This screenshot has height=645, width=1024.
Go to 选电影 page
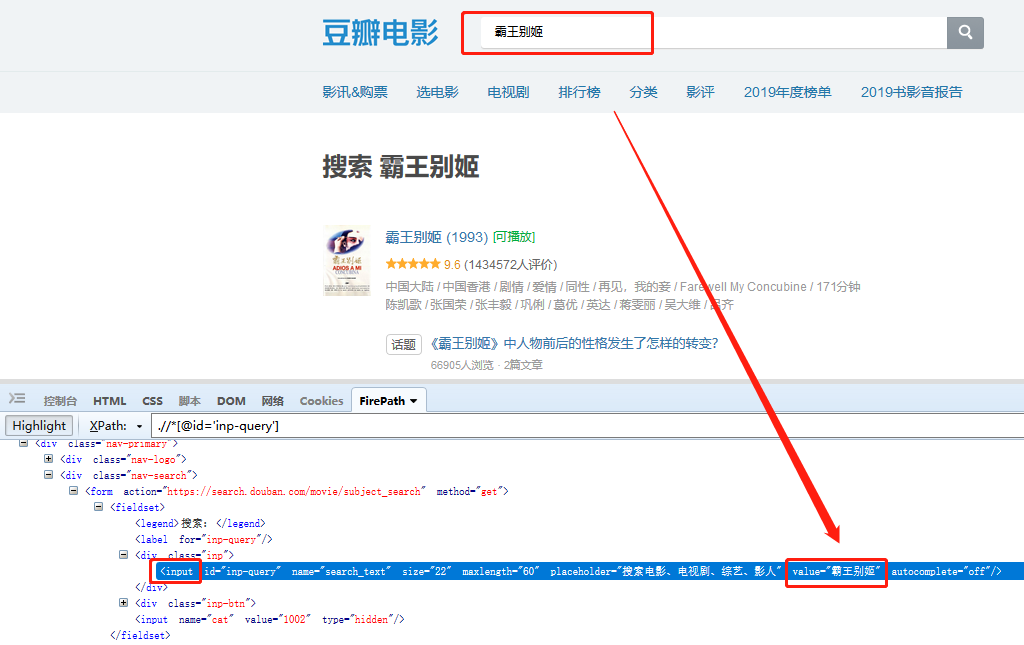[x=438, y=92]
